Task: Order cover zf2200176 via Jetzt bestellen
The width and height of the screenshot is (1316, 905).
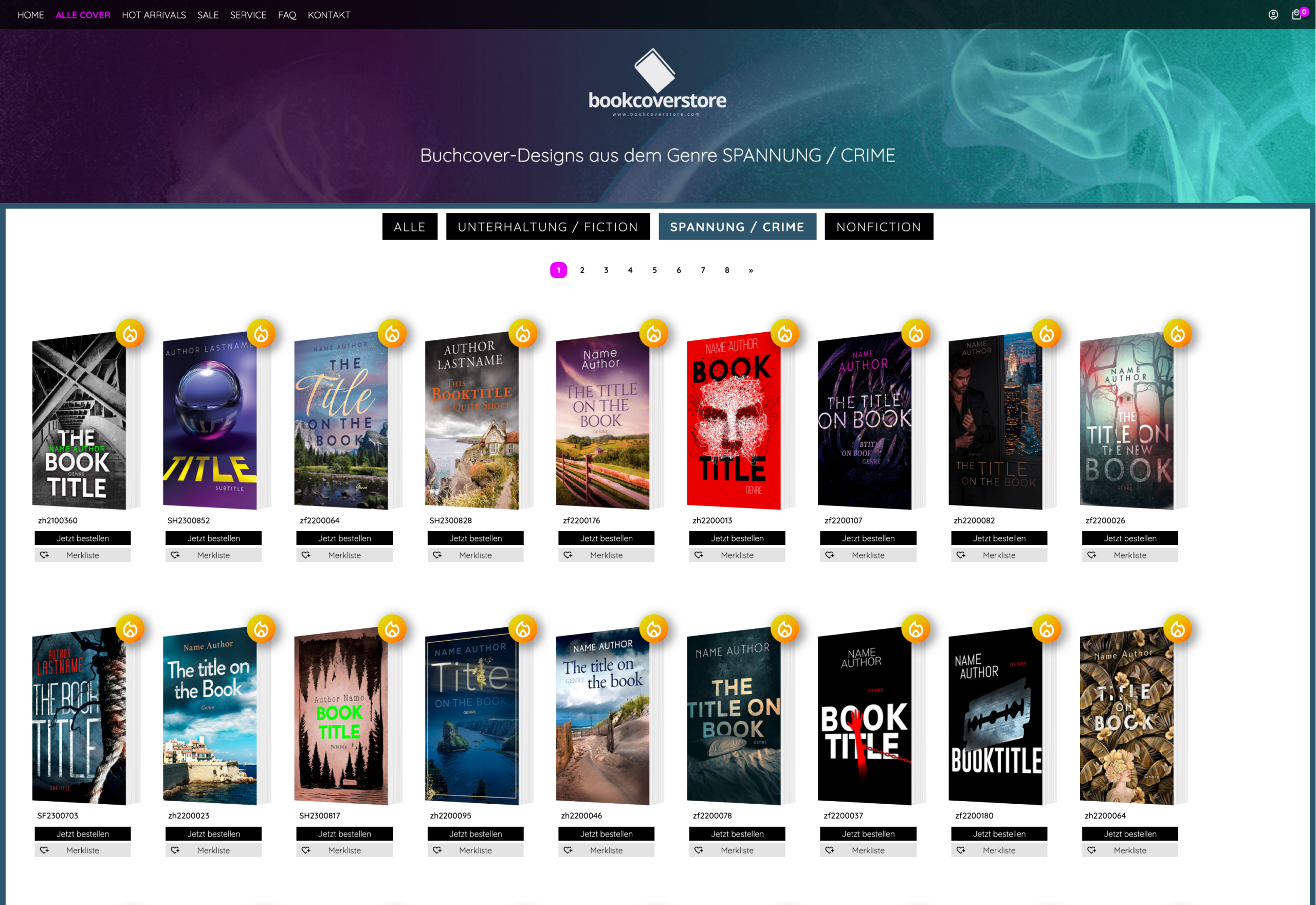Action: 606,538
